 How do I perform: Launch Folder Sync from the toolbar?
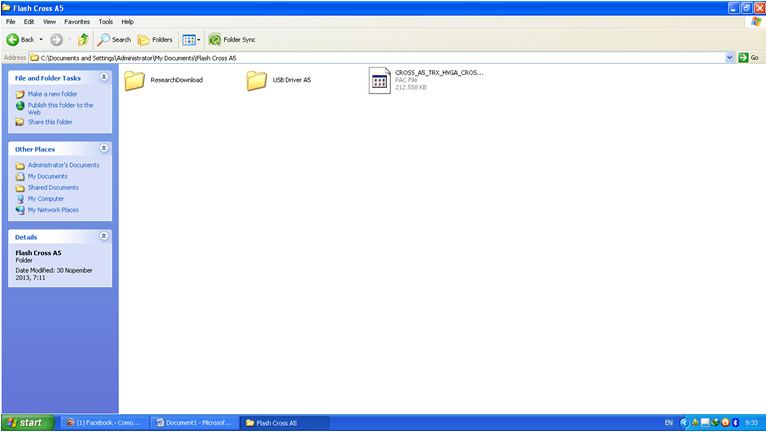tap(232, 40)
